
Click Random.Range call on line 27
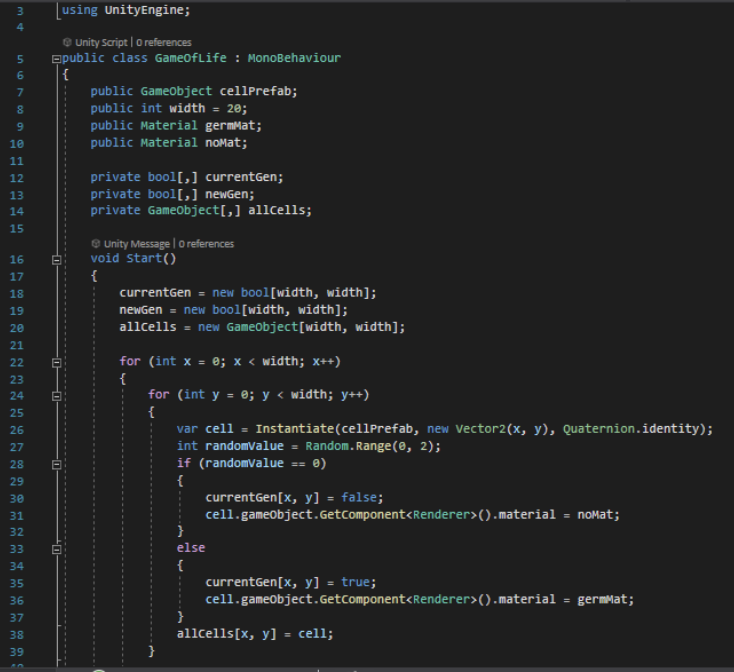pos(348,446)
